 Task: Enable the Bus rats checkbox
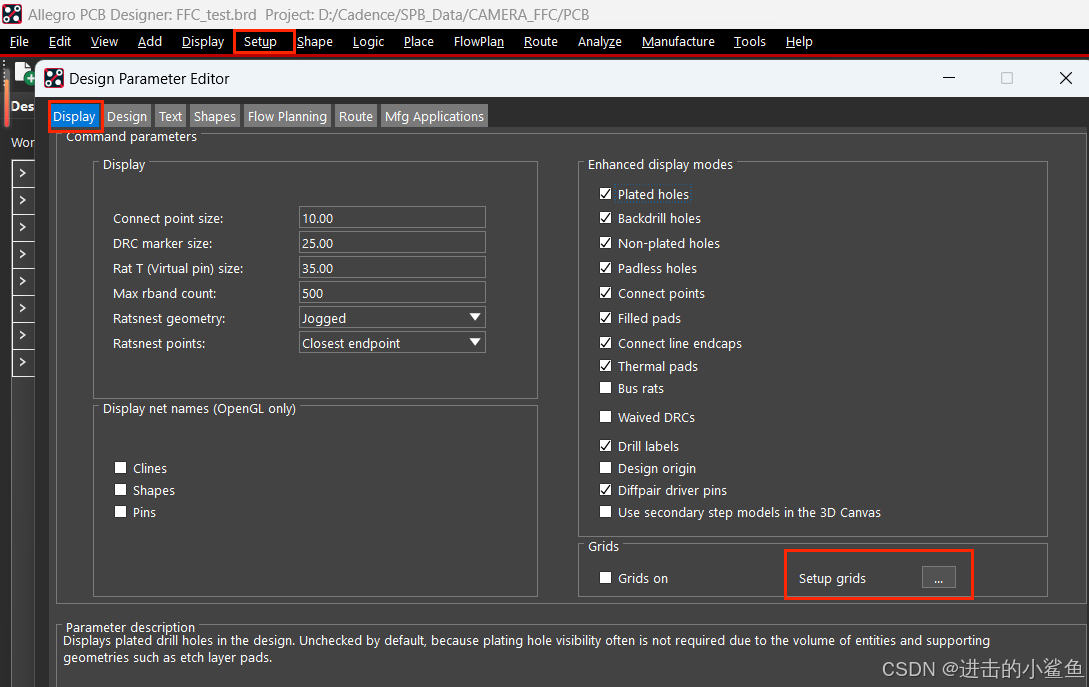coord(606,388)
